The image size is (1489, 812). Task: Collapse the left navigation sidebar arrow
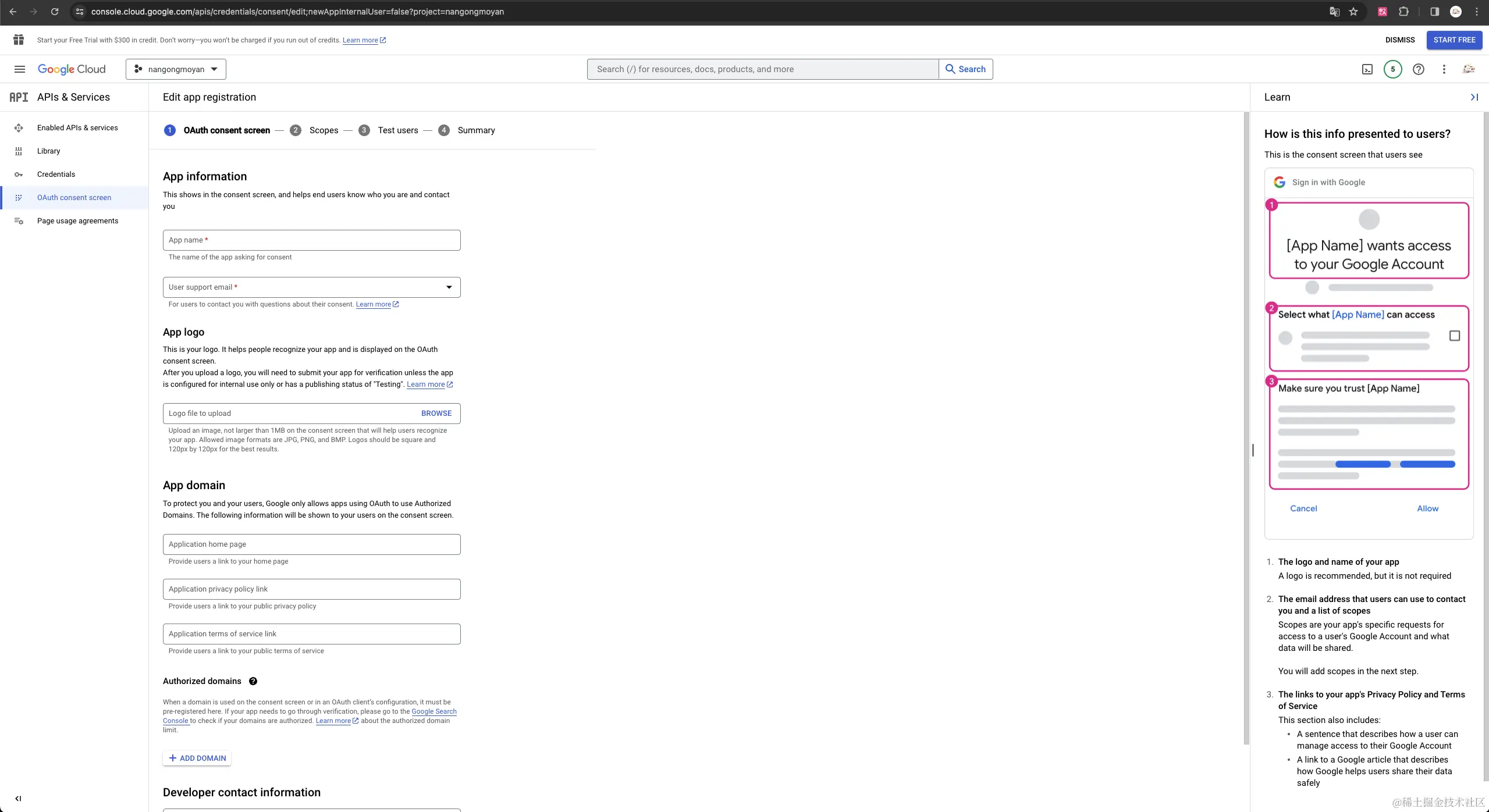click(18, 799)
